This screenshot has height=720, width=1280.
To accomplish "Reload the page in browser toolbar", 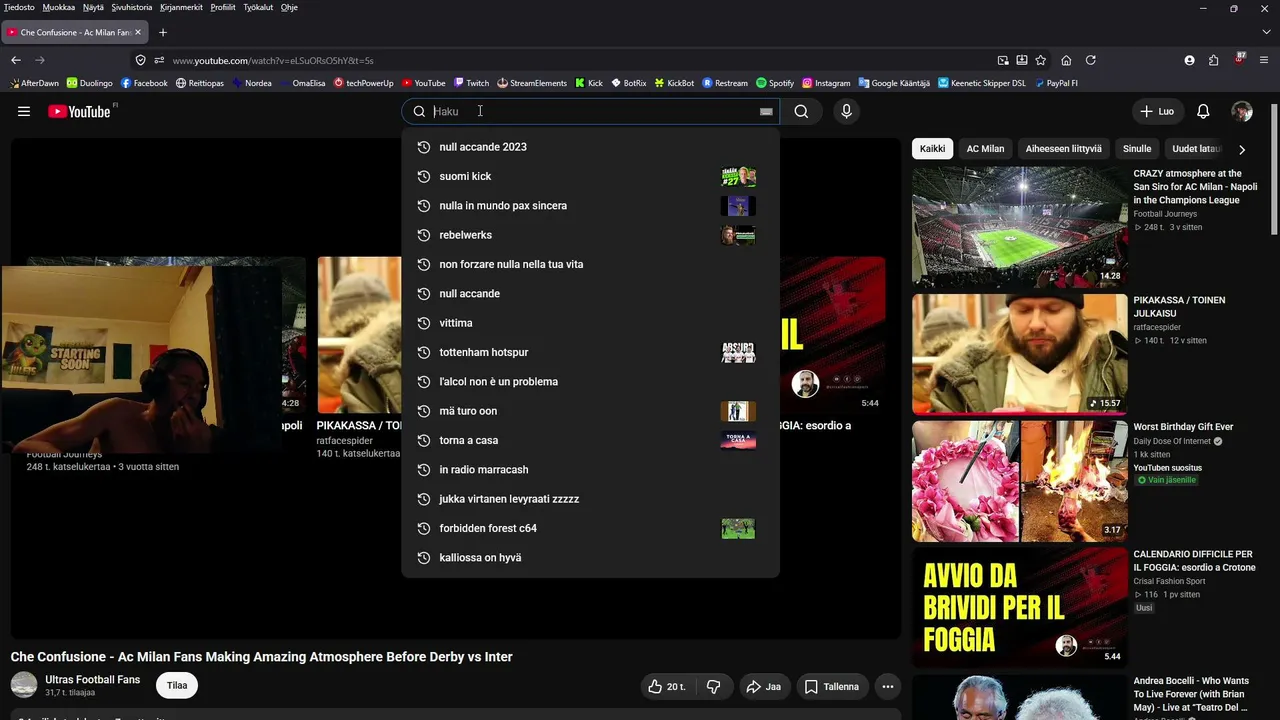I will [1091, 60].
